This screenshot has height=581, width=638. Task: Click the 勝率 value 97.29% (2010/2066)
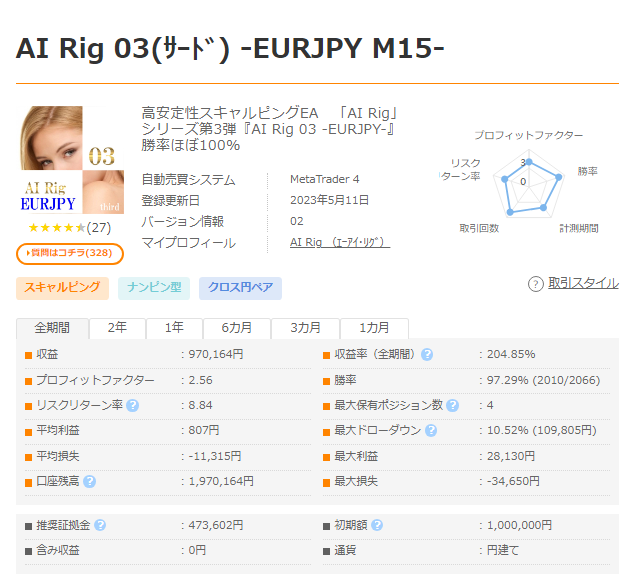click(x=544, y=380)
